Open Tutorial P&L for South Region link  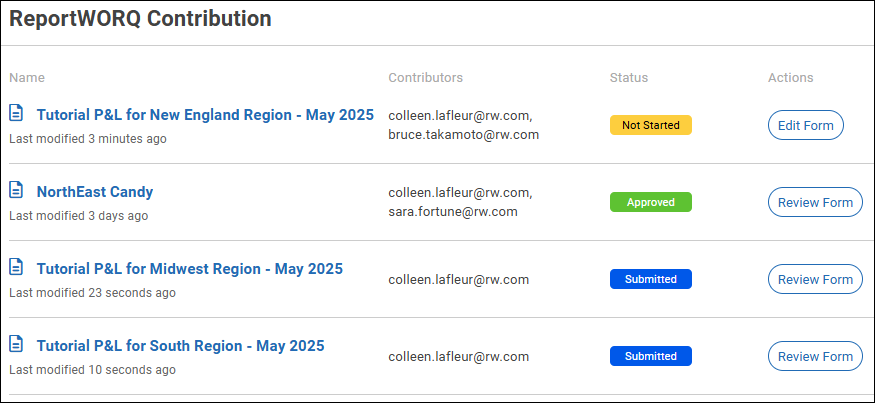tap(181, 346)
